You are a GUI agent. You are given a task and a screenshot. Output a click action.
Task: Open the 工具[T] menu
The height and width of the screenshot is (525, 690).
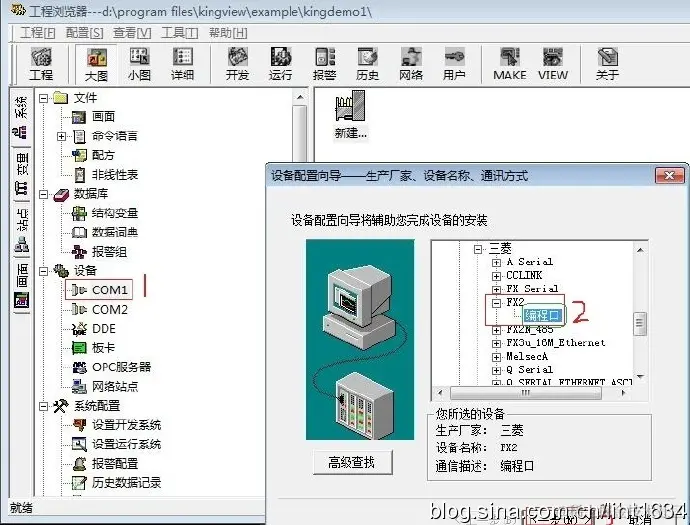tap(180, 33)
